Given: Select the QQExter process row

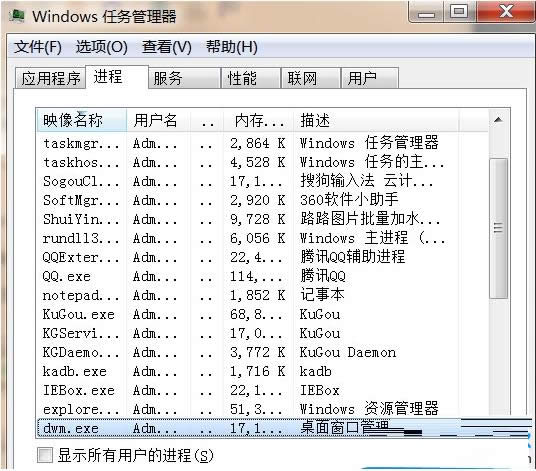Looking at the screenshot, I should (x=263, y=257).
